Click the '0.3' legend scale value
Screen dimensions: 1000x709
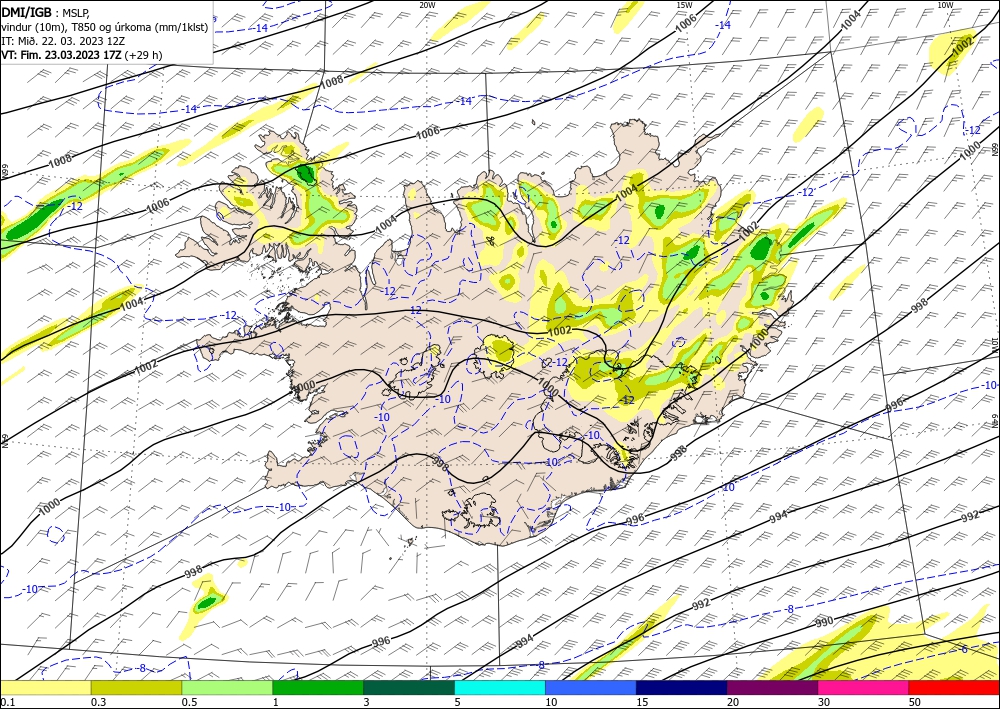point(98,702)
